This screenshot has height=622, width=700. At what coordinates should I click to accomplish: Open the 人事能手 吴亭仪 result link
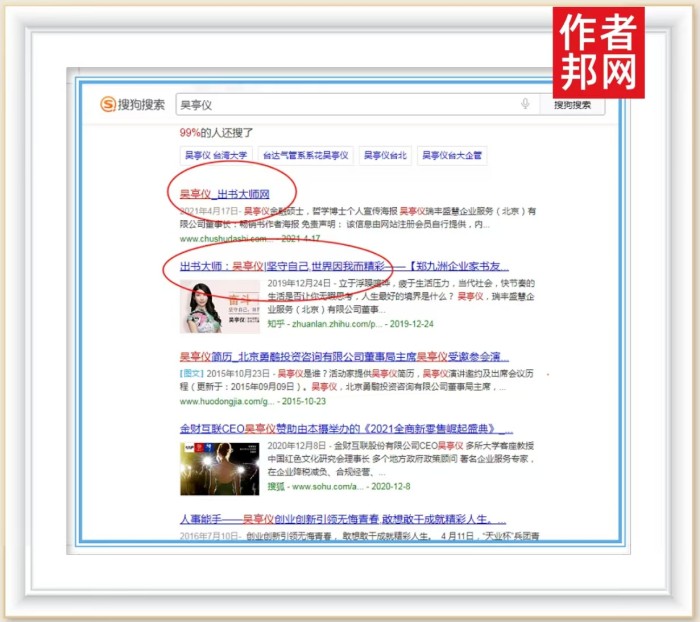(x=344, y=519)
